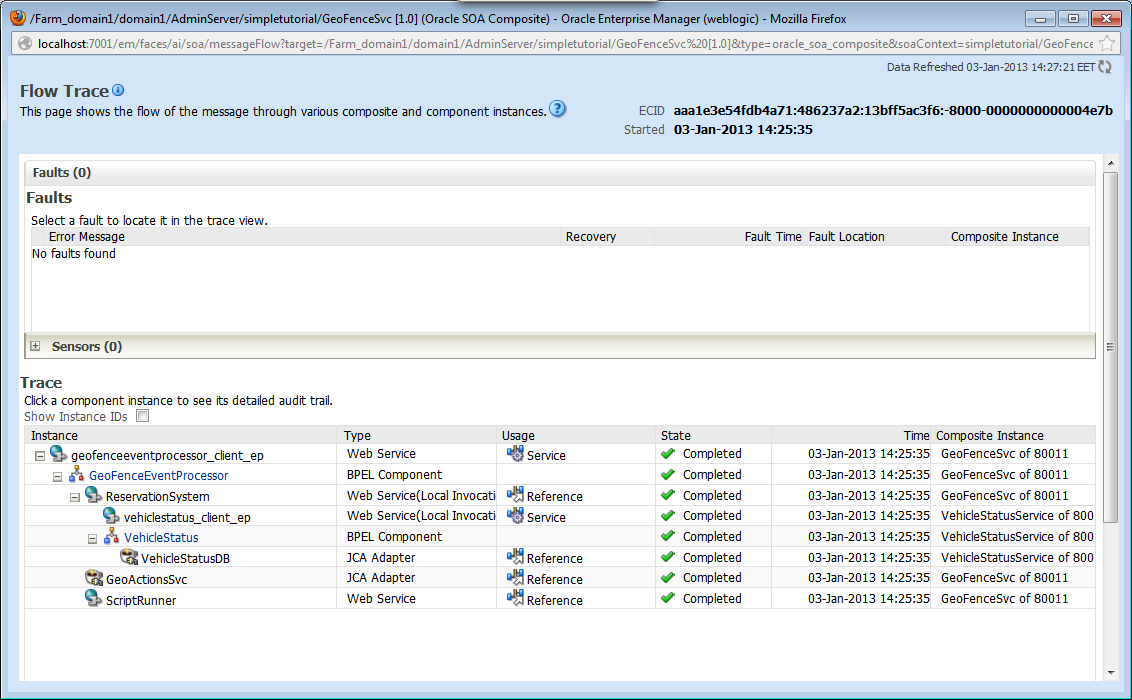Viewport: 1132px width, 700px height.
Task: Open the GeoFenceEventProcessor instance link
Action: [x=158, y=476]
